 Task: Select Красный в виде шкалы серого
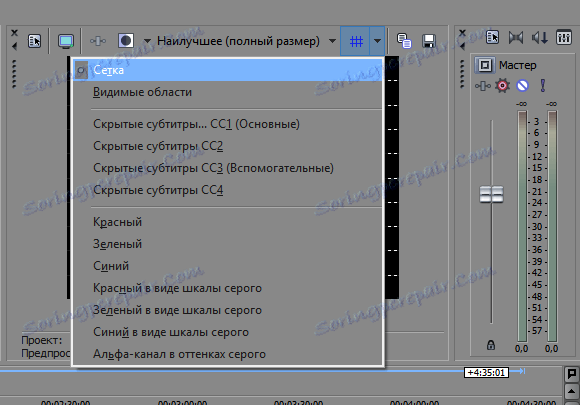[x=227, y=288]
